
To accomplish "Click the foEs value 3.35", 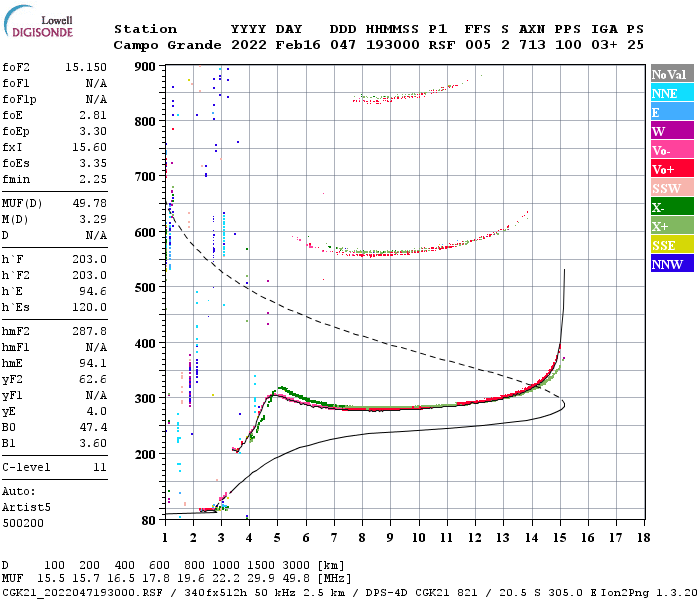I will [93, 163].
